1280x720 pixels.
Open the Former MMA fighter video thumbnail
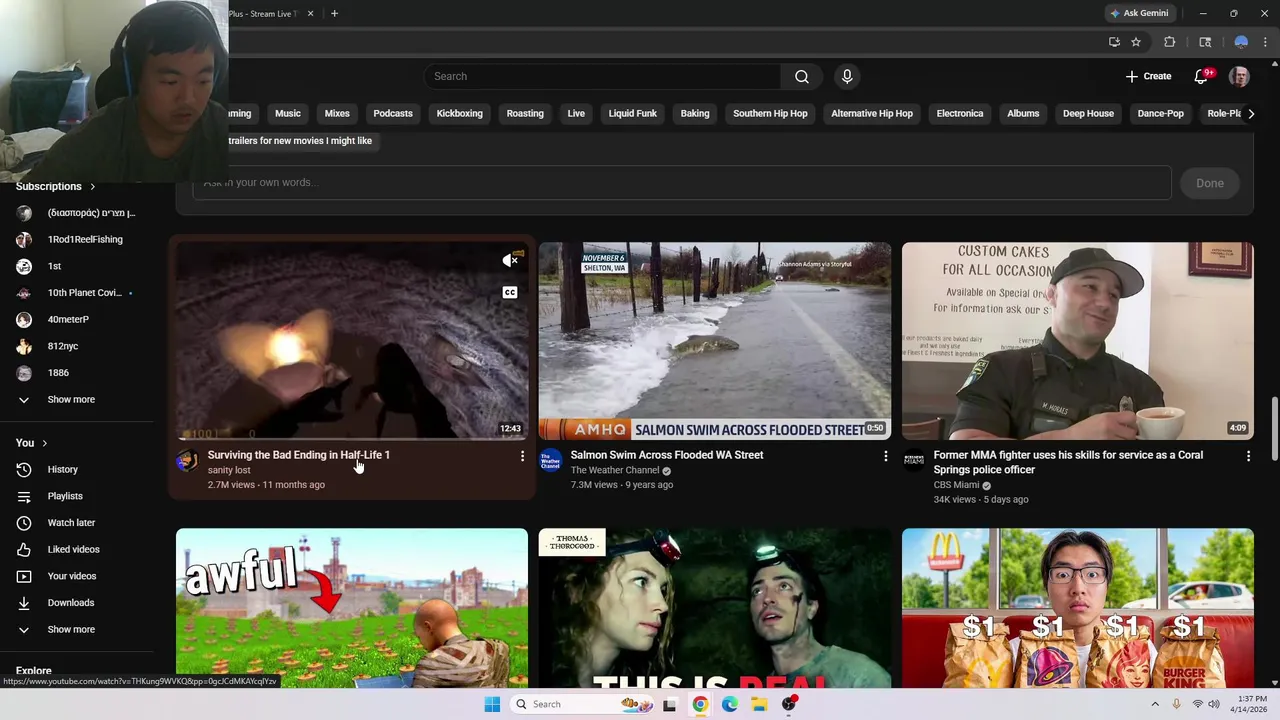pos(1077,341)
